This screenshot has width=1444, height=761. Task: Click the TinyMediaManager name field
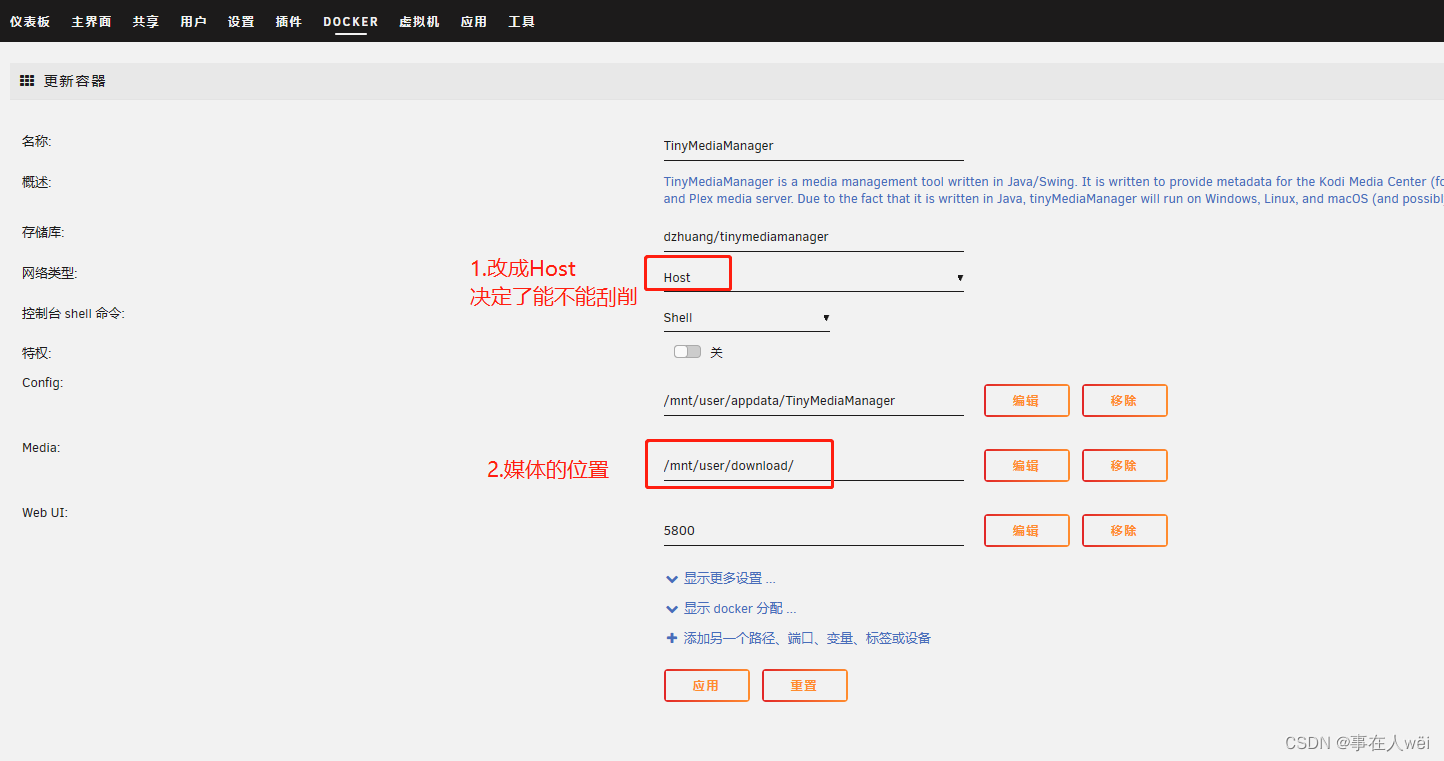[x=812, y=145]
